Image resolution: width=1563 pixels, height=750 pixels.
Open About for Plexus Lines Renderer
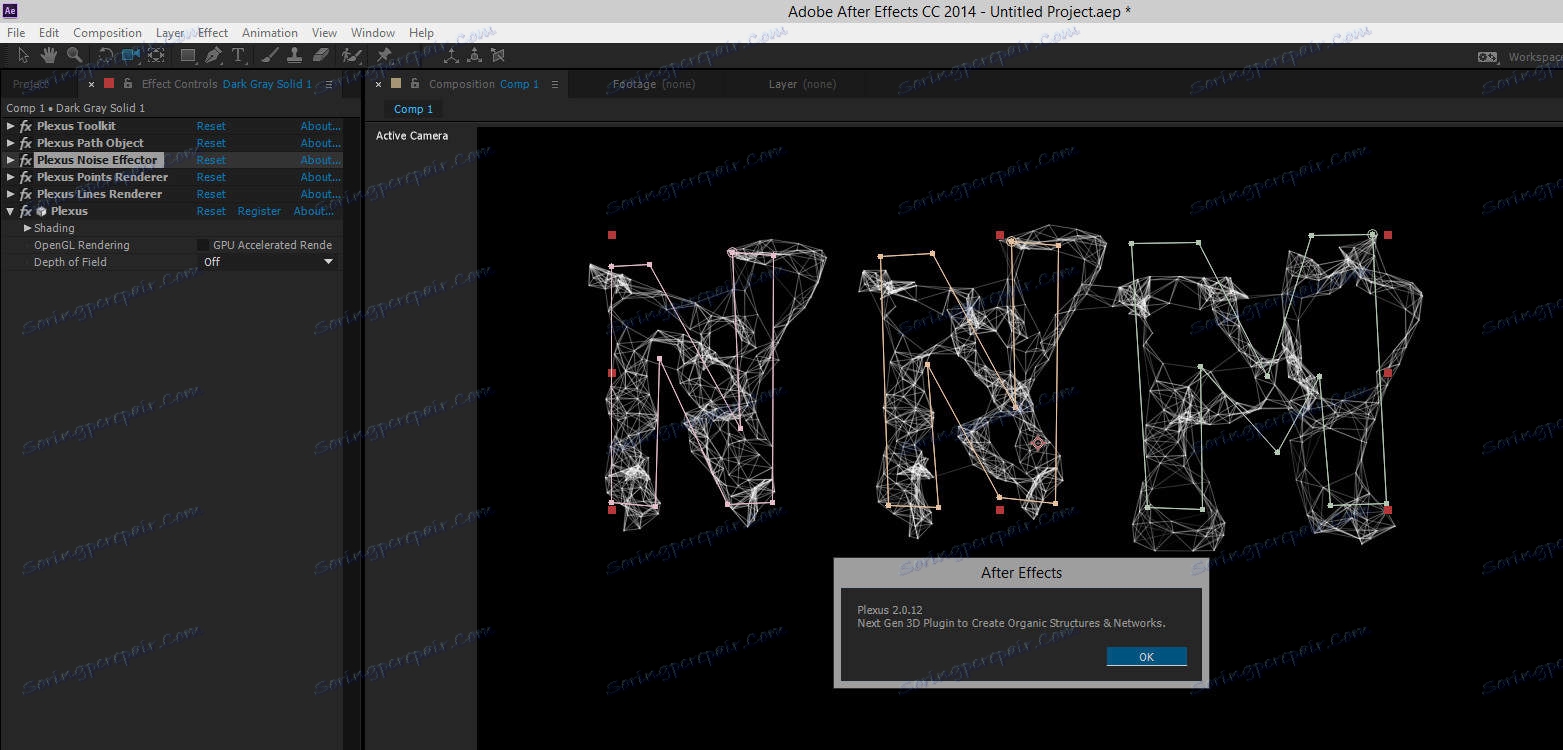pos(320,194)
